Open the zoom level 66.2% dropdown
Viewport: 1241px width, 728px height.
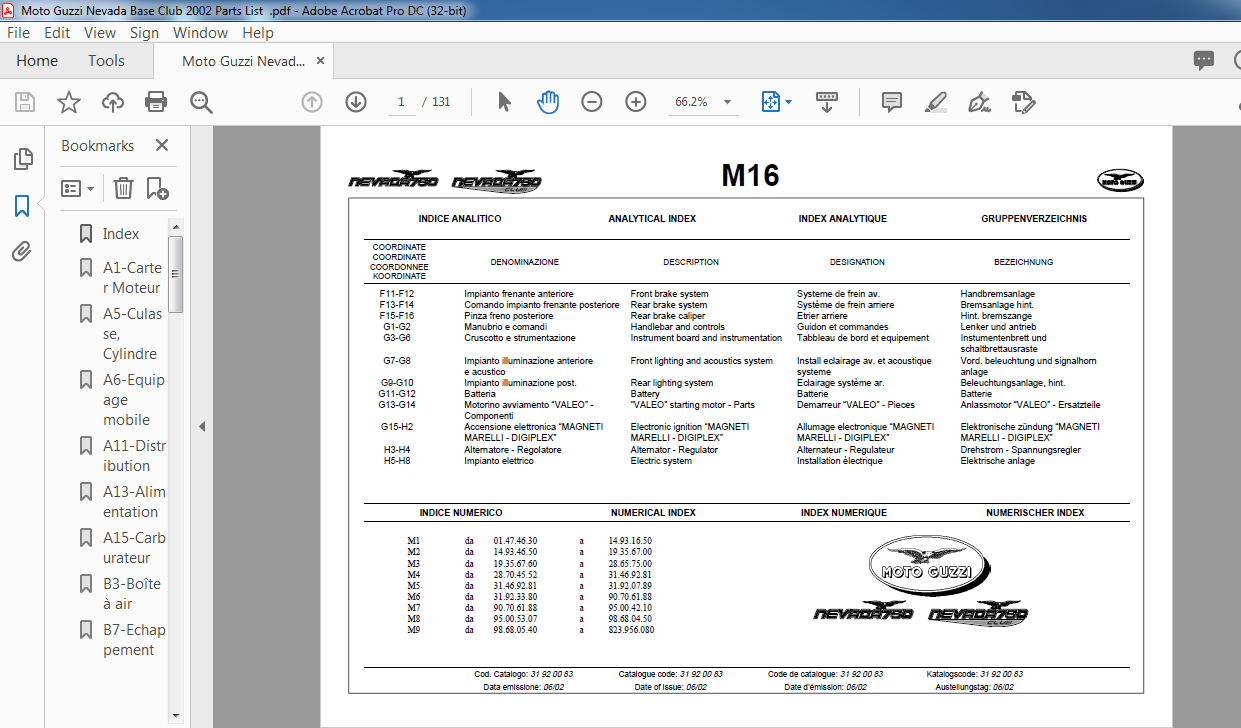point(727,102)
